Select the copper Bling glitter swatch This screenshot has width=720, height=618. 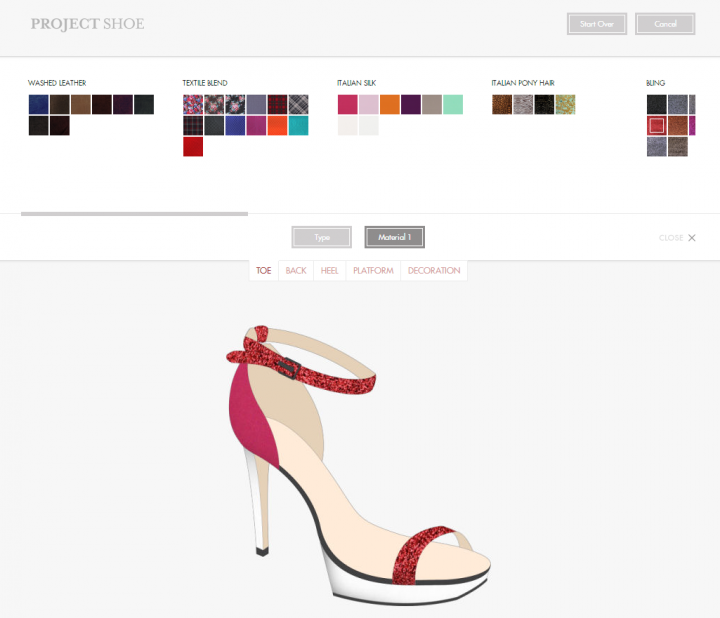coord(678,126)
